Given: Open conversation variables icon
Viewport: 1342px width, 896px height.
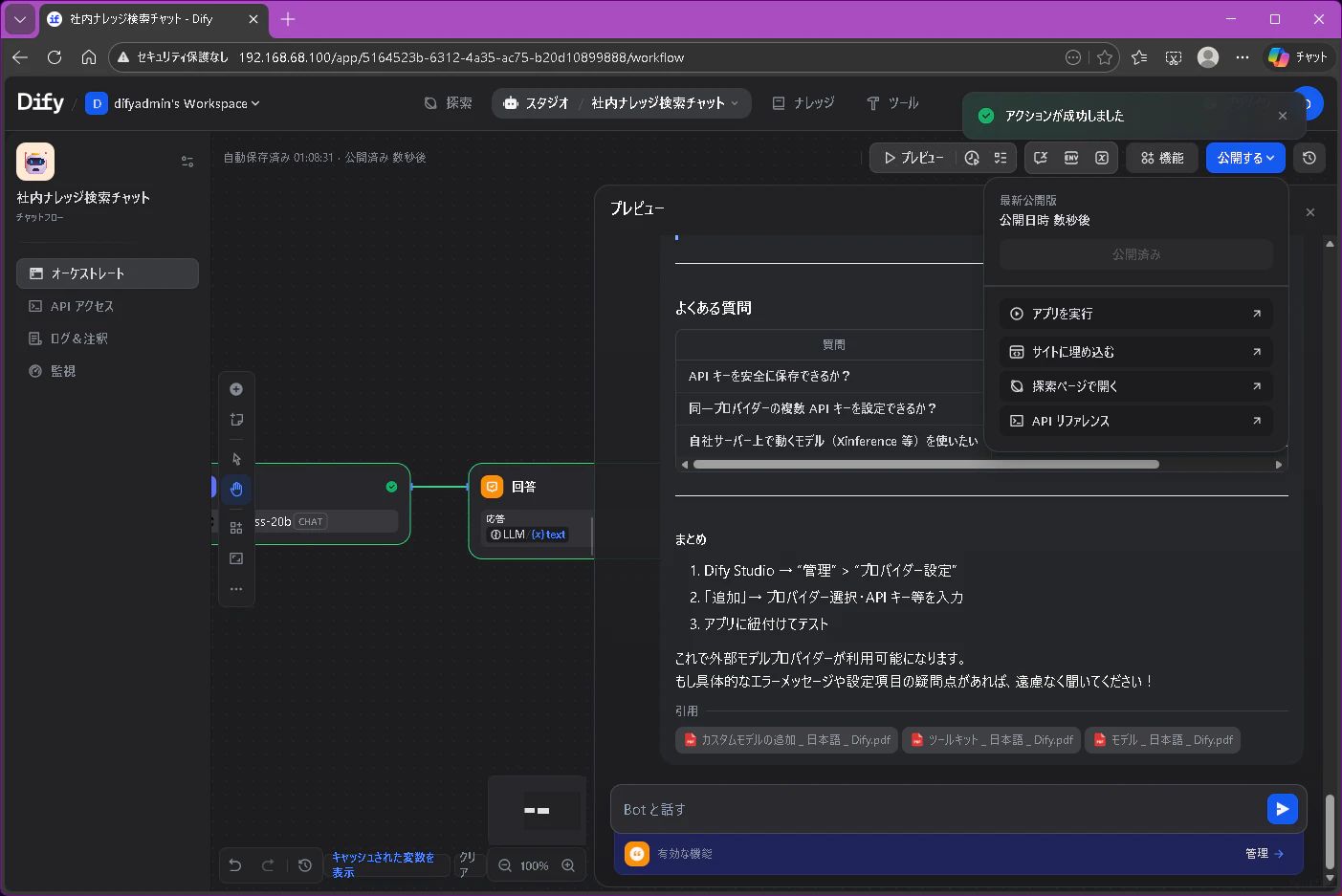Looking at the screenshot, I should coord(1041,158).
